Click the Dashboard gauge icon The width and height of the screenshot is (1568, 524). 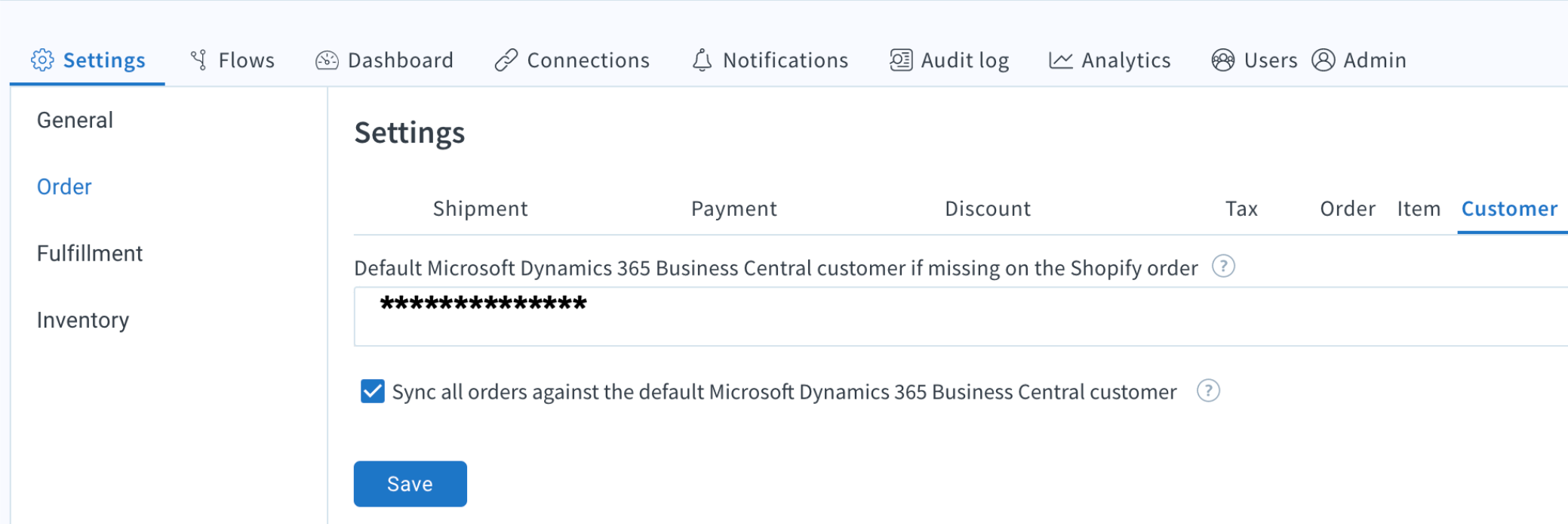click(x=327, y=60)
